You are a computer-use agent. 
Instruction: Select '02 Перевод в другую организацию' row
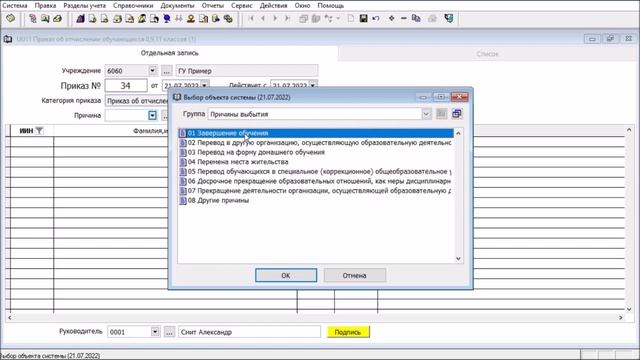click(x=316, y=143)
